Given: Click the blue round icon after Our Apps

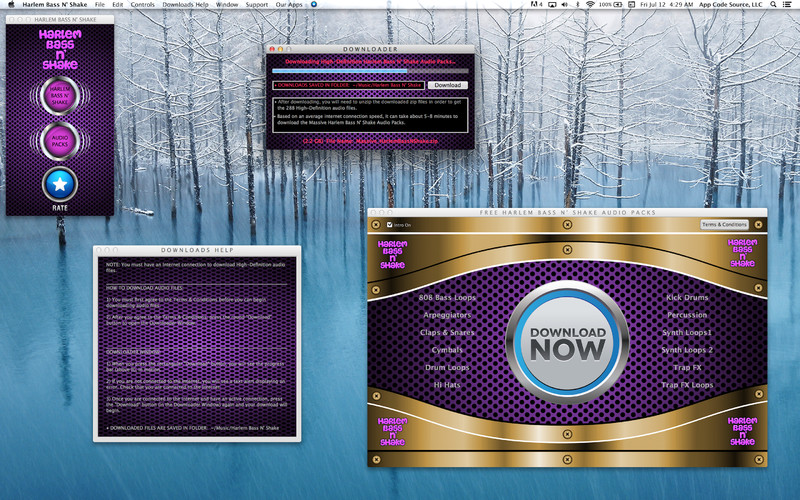Looking at the screenshot, I should pos(314,5).
